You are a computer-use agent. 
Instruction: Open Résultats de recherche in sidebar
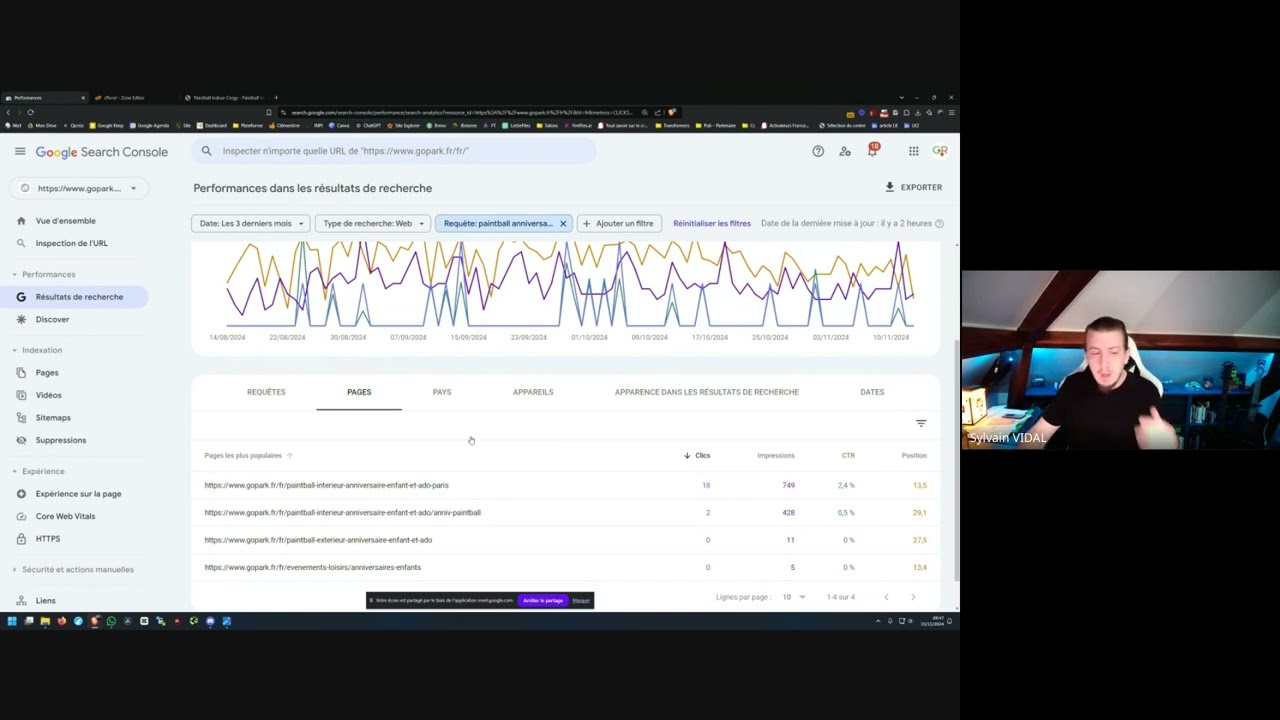tap(75, 297)
